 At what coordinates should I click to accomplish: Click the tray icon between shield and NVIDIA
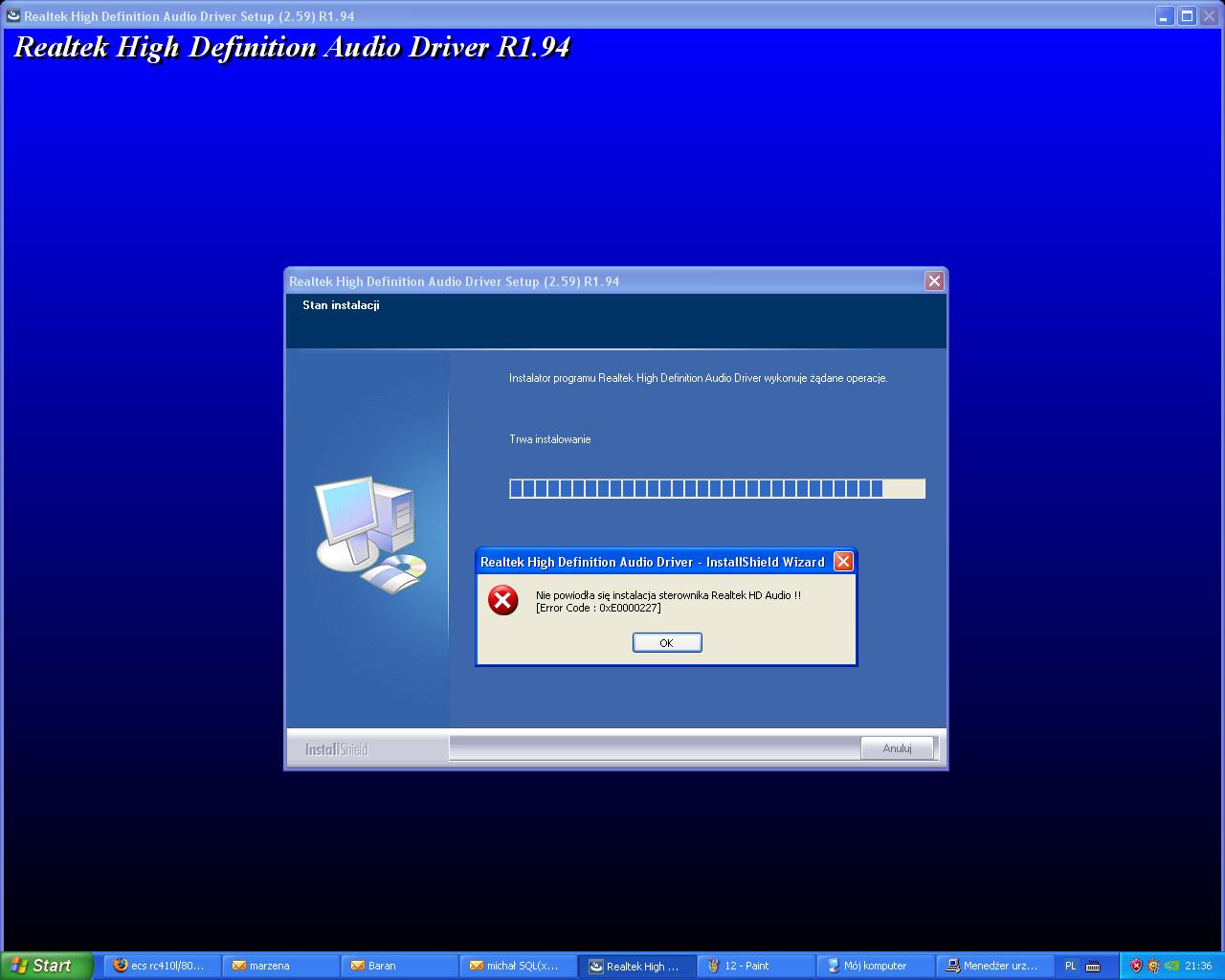tap(1153, 966)
